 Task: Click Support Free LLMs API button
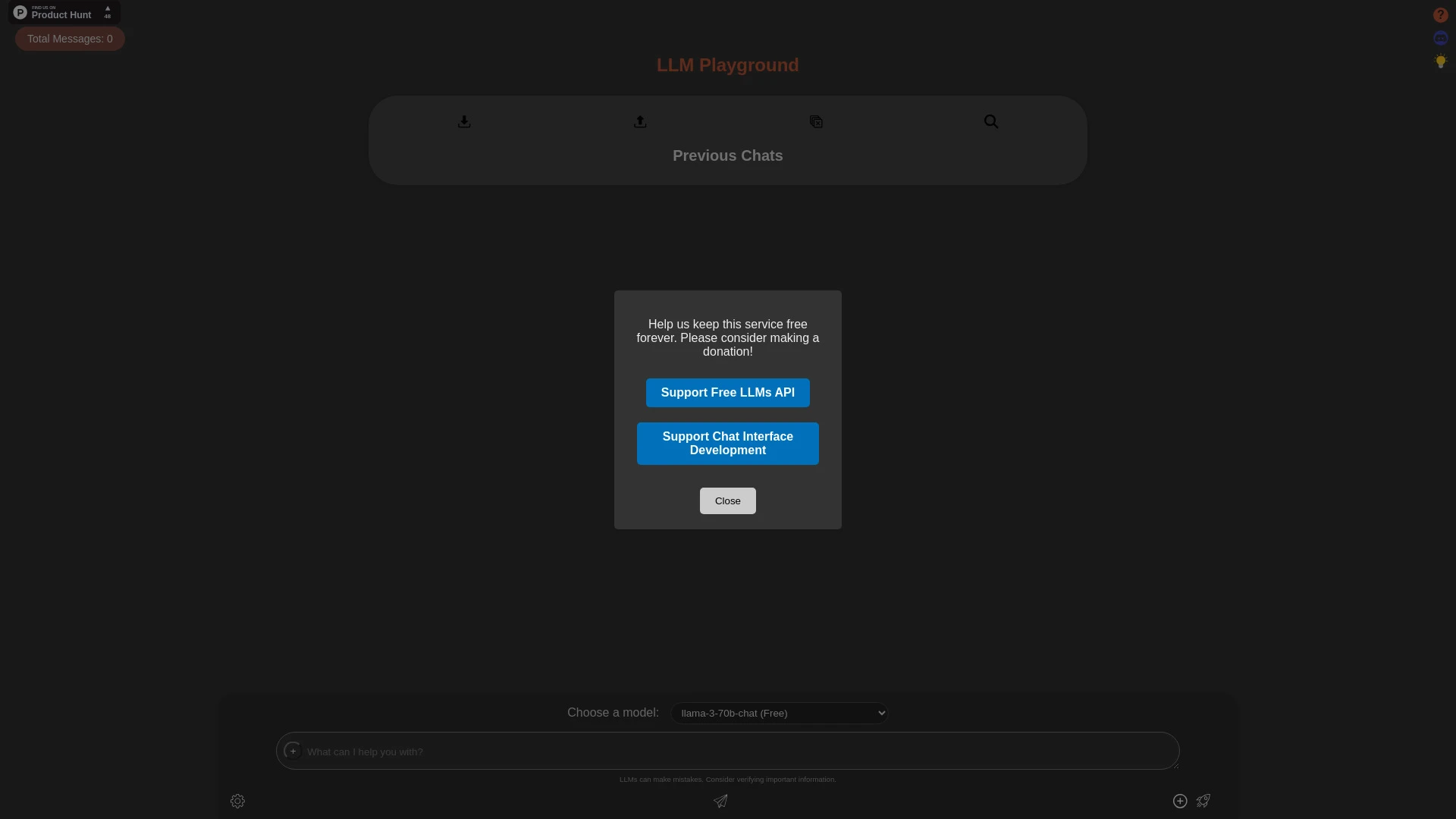point(728,392)
